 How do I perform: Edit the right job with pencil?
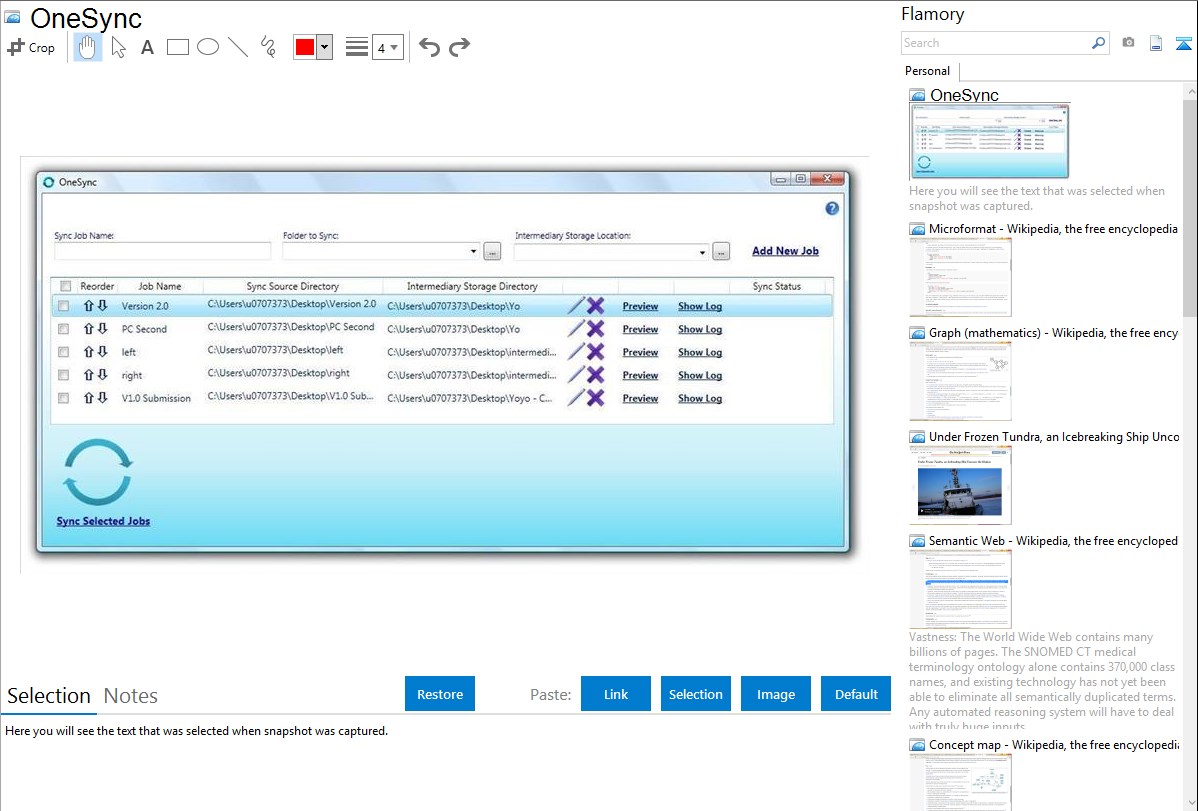tap(576, 375)
